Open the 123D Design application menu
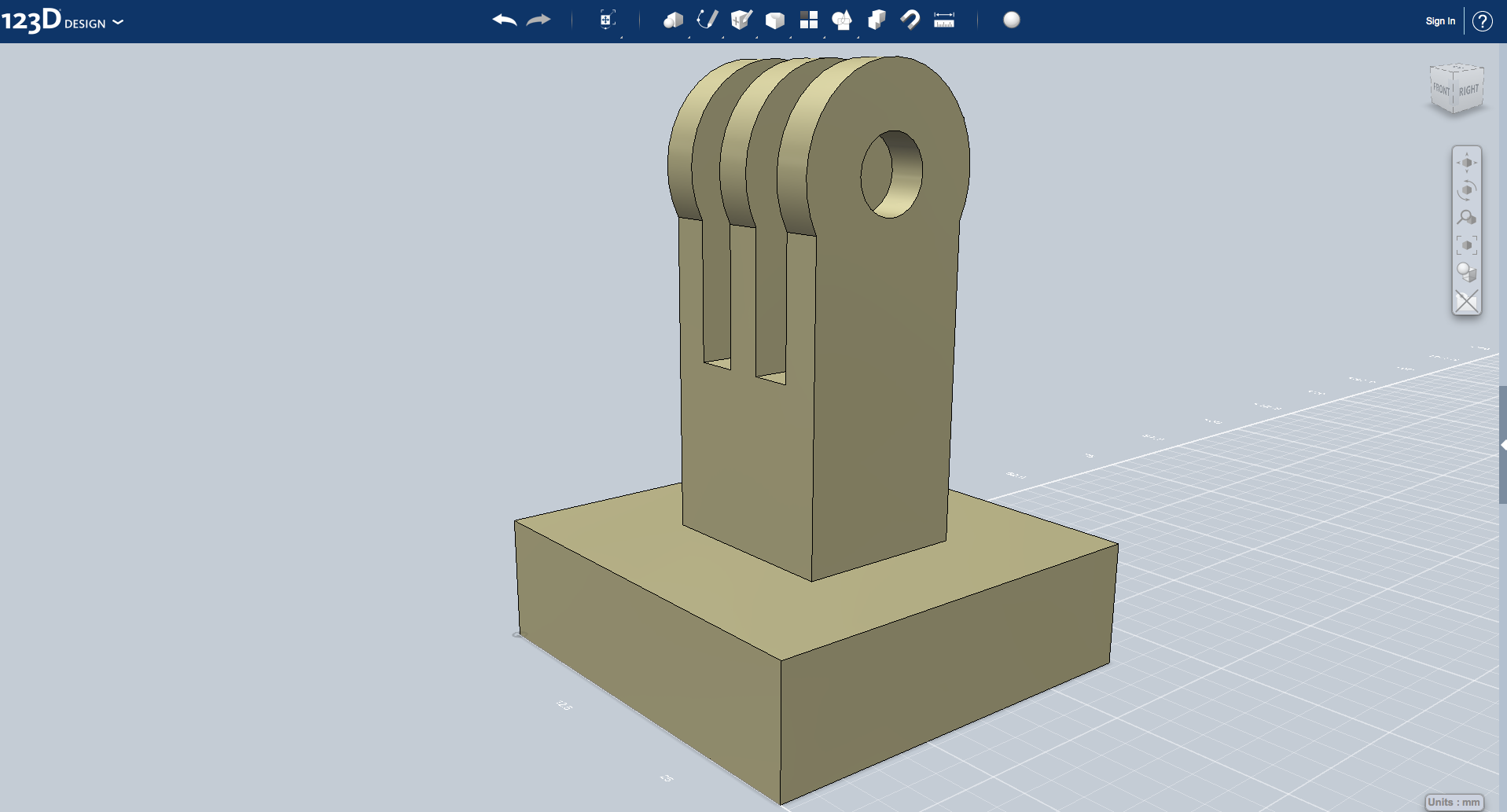This screenshot has height=812, width=1507. [x=62, y=21]
